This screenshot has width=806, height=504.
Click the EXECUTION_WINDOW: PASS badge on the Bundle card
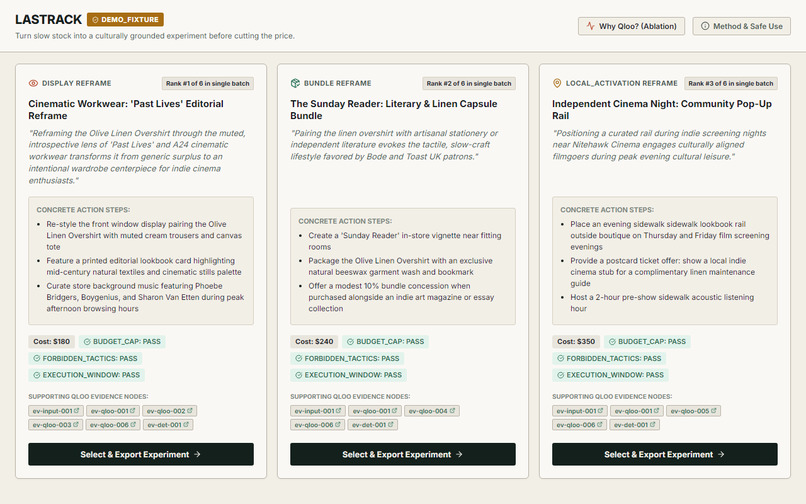click(348, 375)
